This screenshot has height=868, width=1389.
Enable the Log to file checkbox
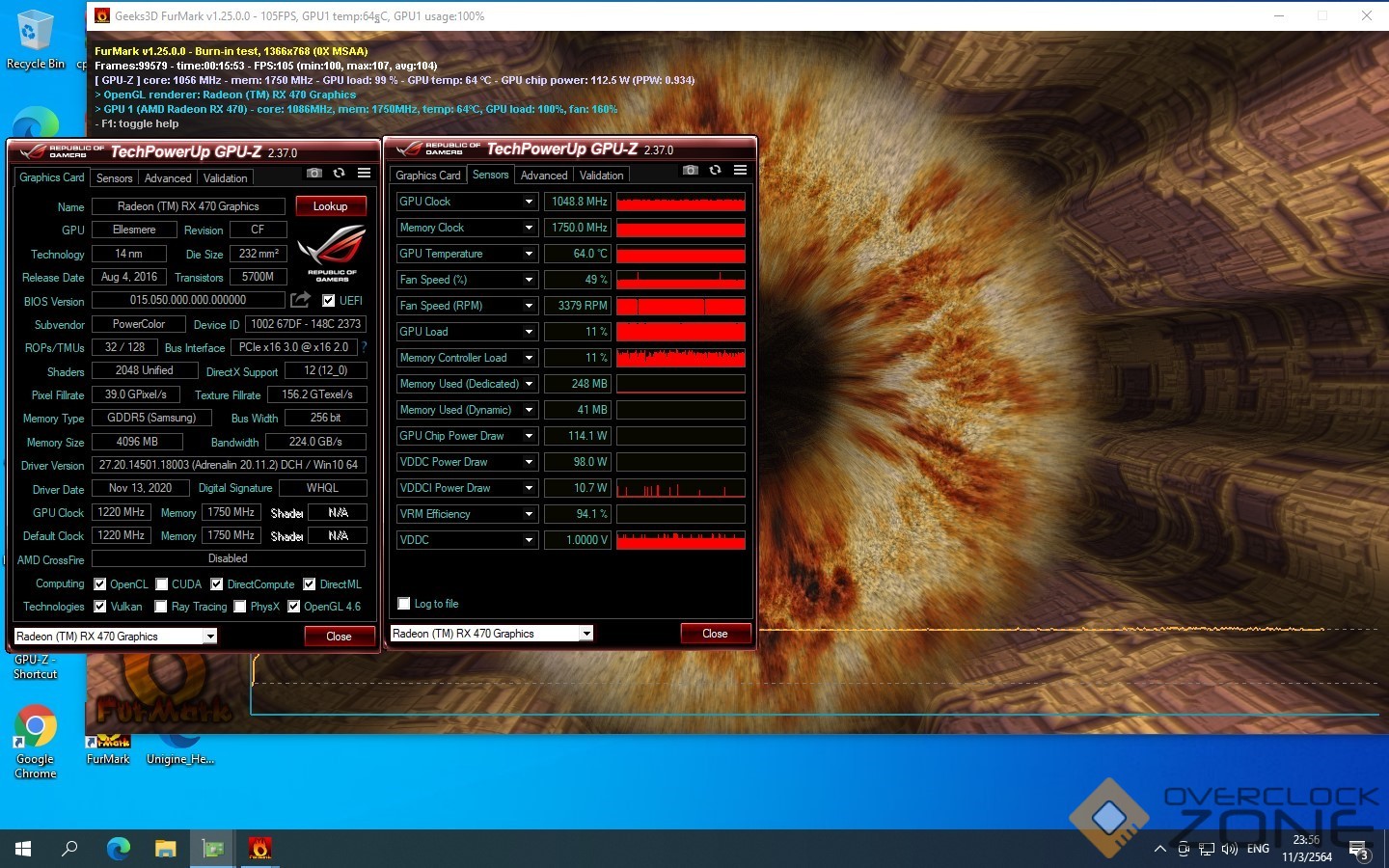click(x=404, y=604)
